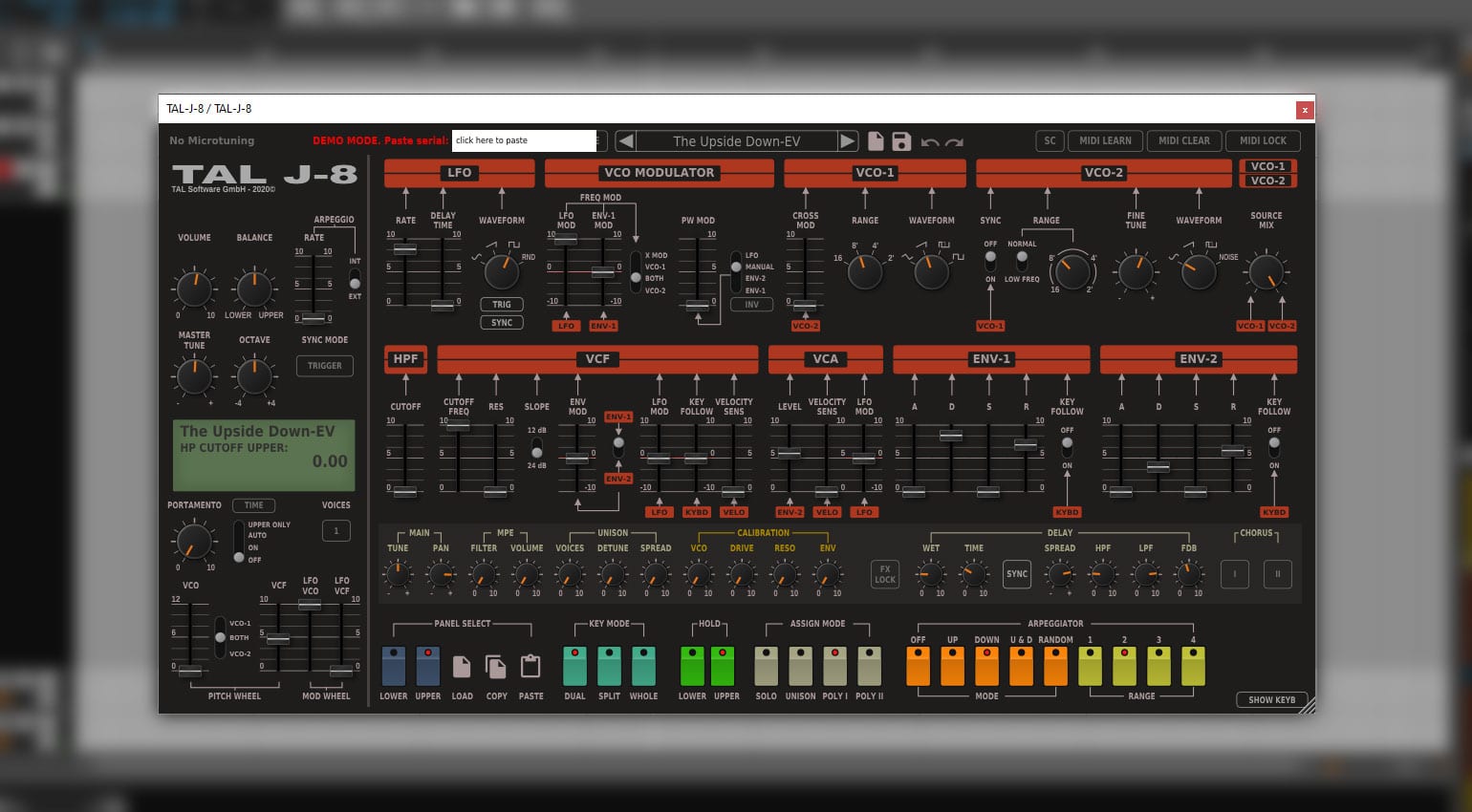Toggle the delay Sync button
The height and width of the screenshot is (812, 1472).
point(1017,574)
